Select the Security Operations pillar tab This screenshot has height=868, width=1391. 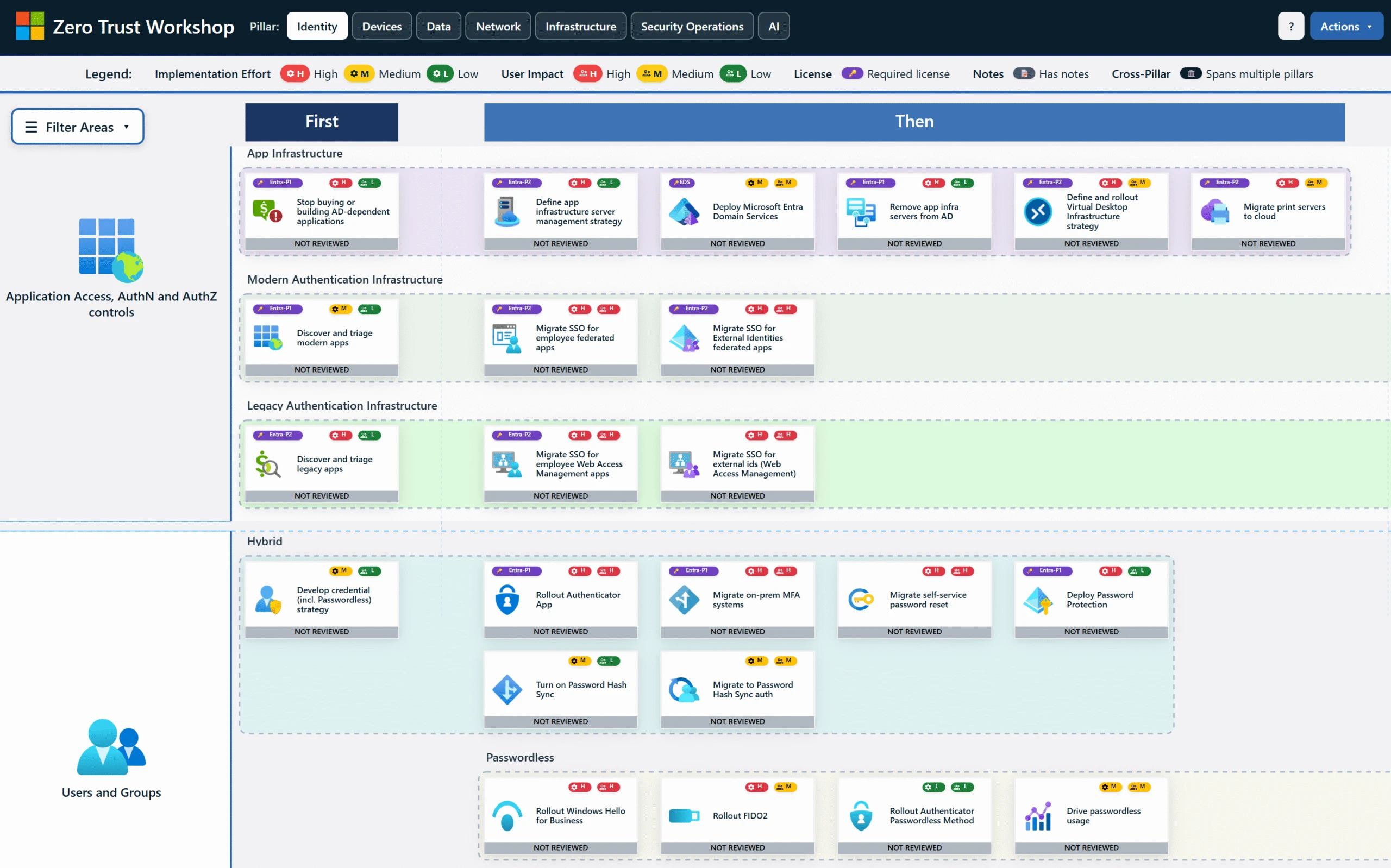tap(692, 26)
